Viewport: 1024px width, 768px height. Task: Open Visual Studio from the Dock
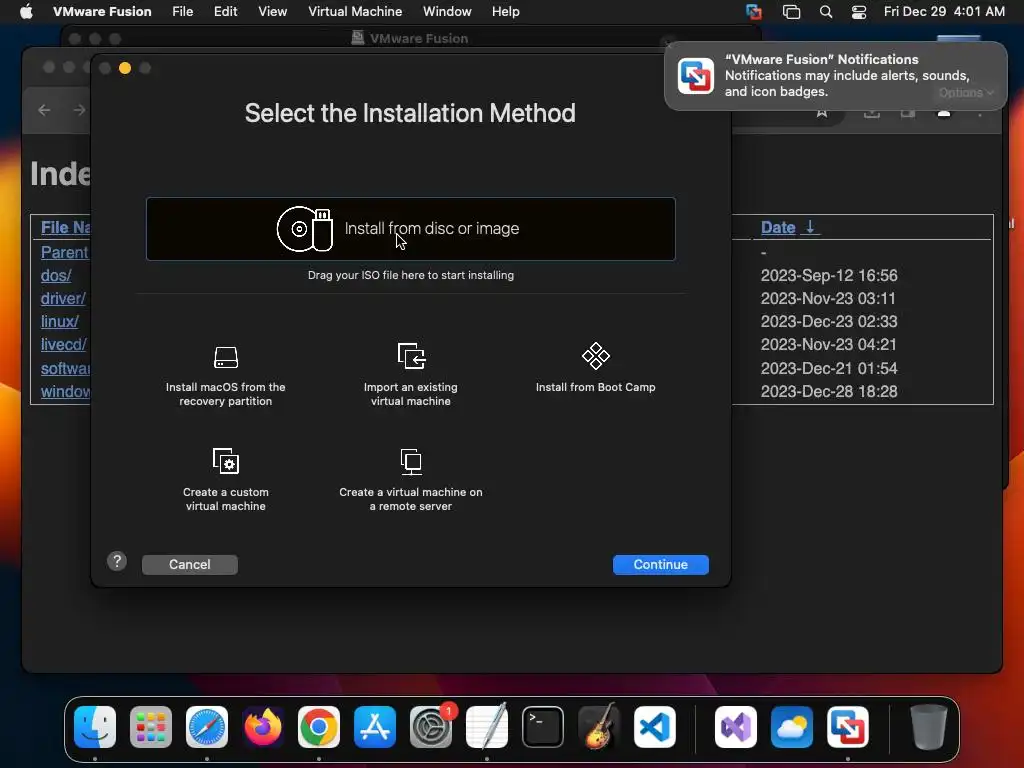pos(736,727)
